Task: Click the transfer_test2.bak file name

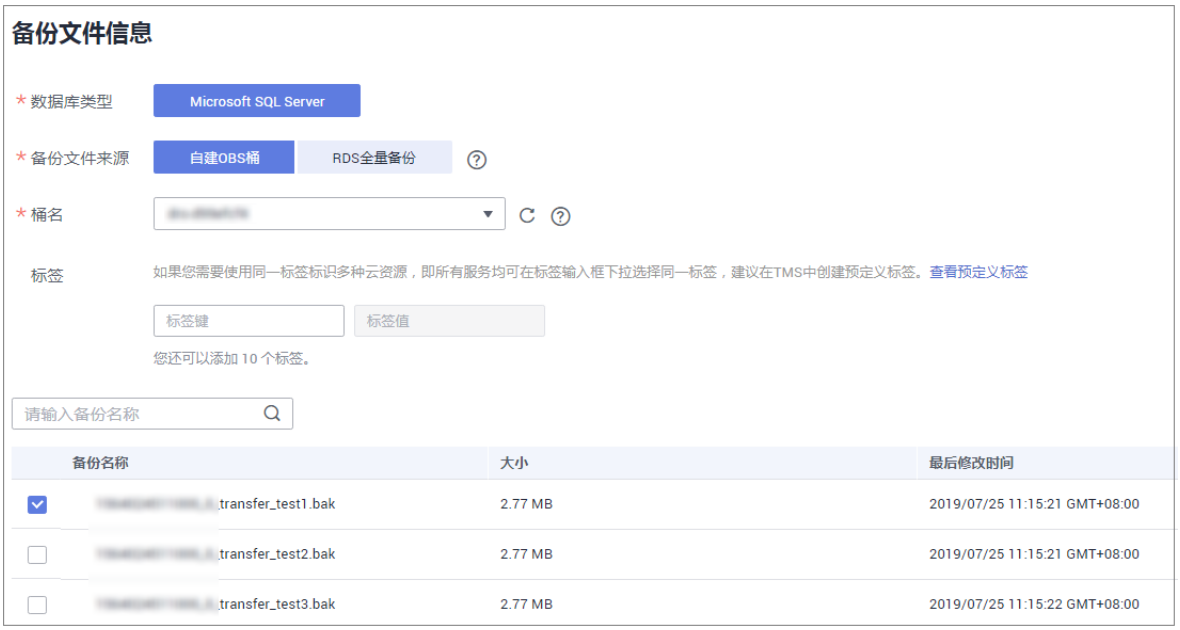Action: (276, 554)
